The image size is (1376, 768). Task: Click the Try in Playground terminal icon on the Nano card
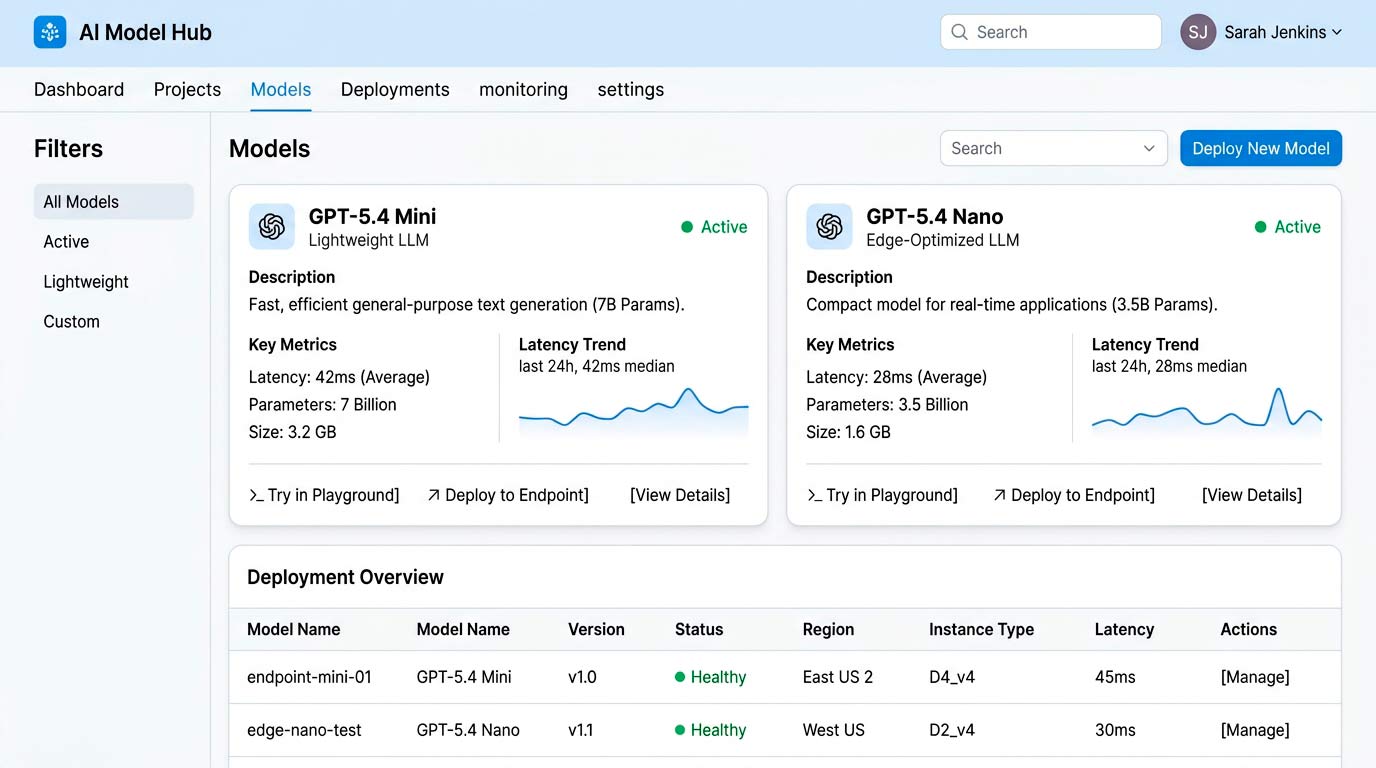pos(816,494)
